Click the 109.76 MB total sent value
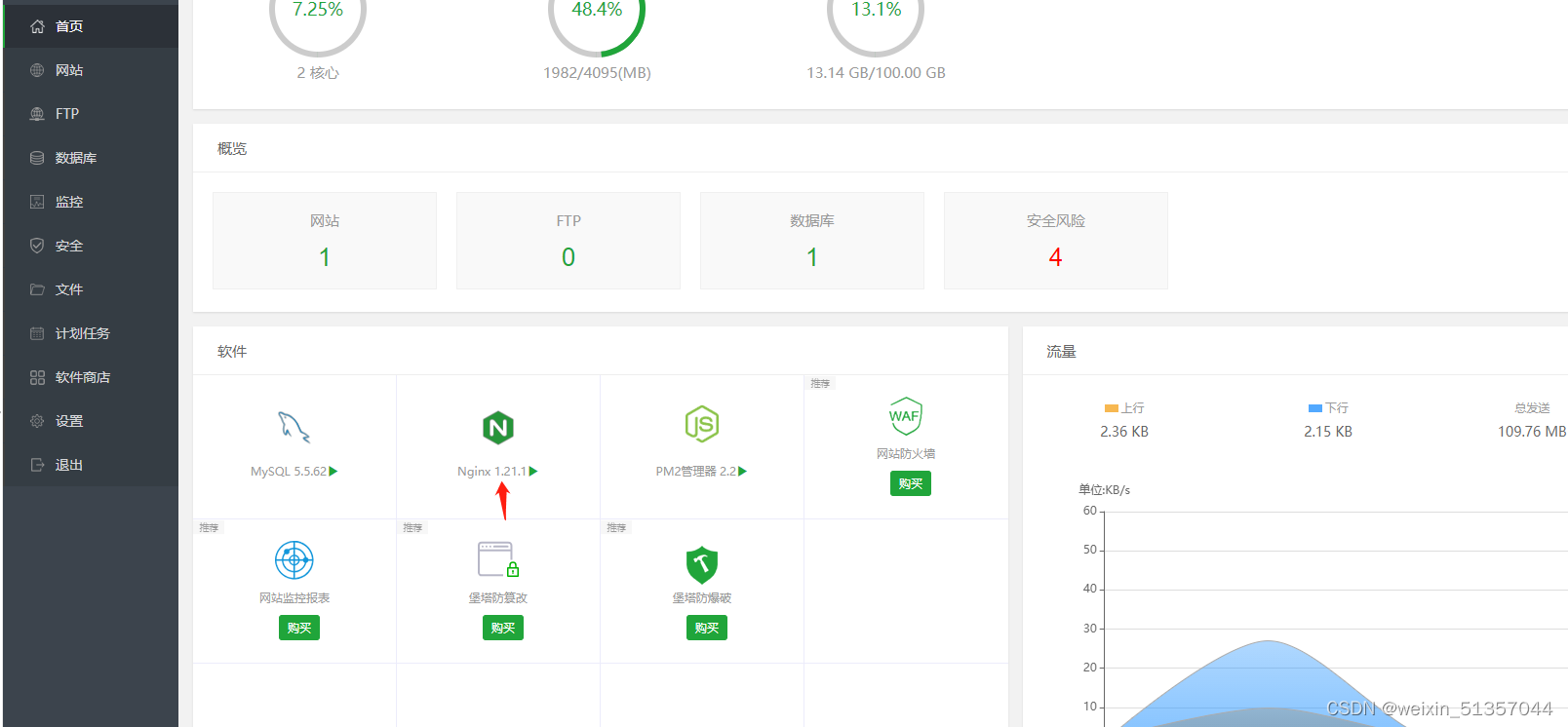Screen dimensions: 1568x727 pos(1532,432)
